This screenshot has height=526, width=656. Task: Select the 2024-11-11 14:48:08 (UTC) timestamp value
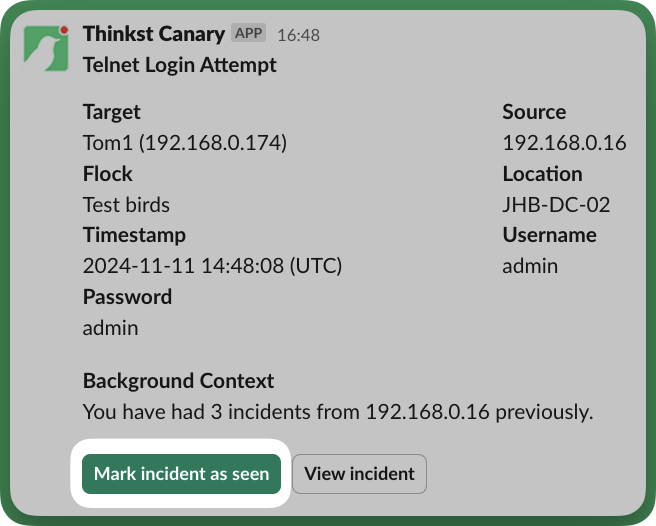(212, 266)
